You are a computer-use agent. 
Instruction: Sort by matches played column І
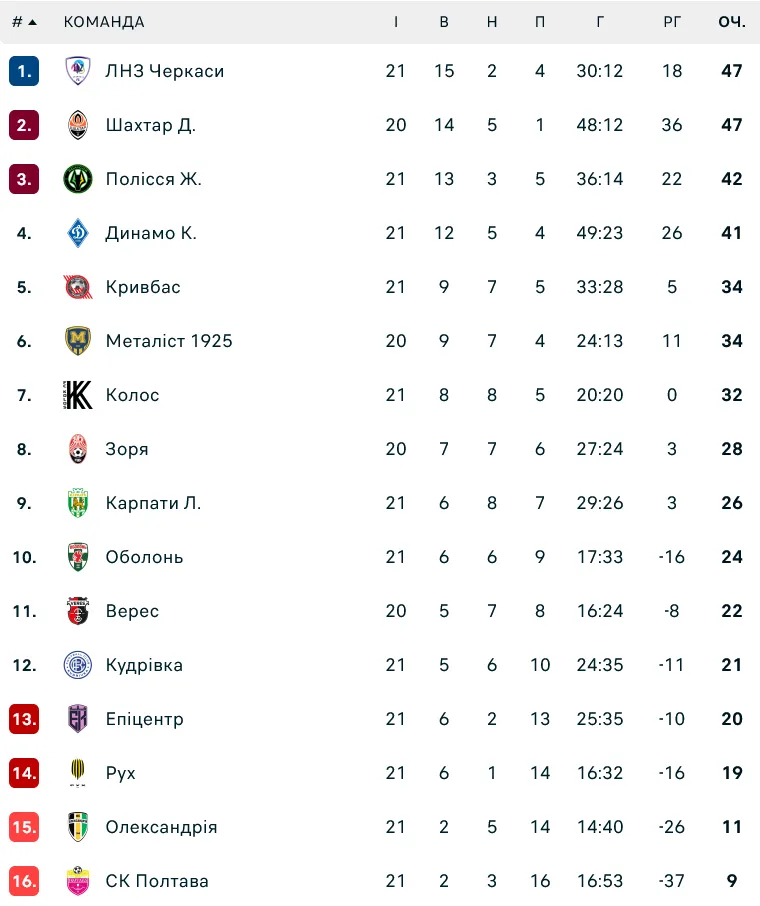coord(396,21)
